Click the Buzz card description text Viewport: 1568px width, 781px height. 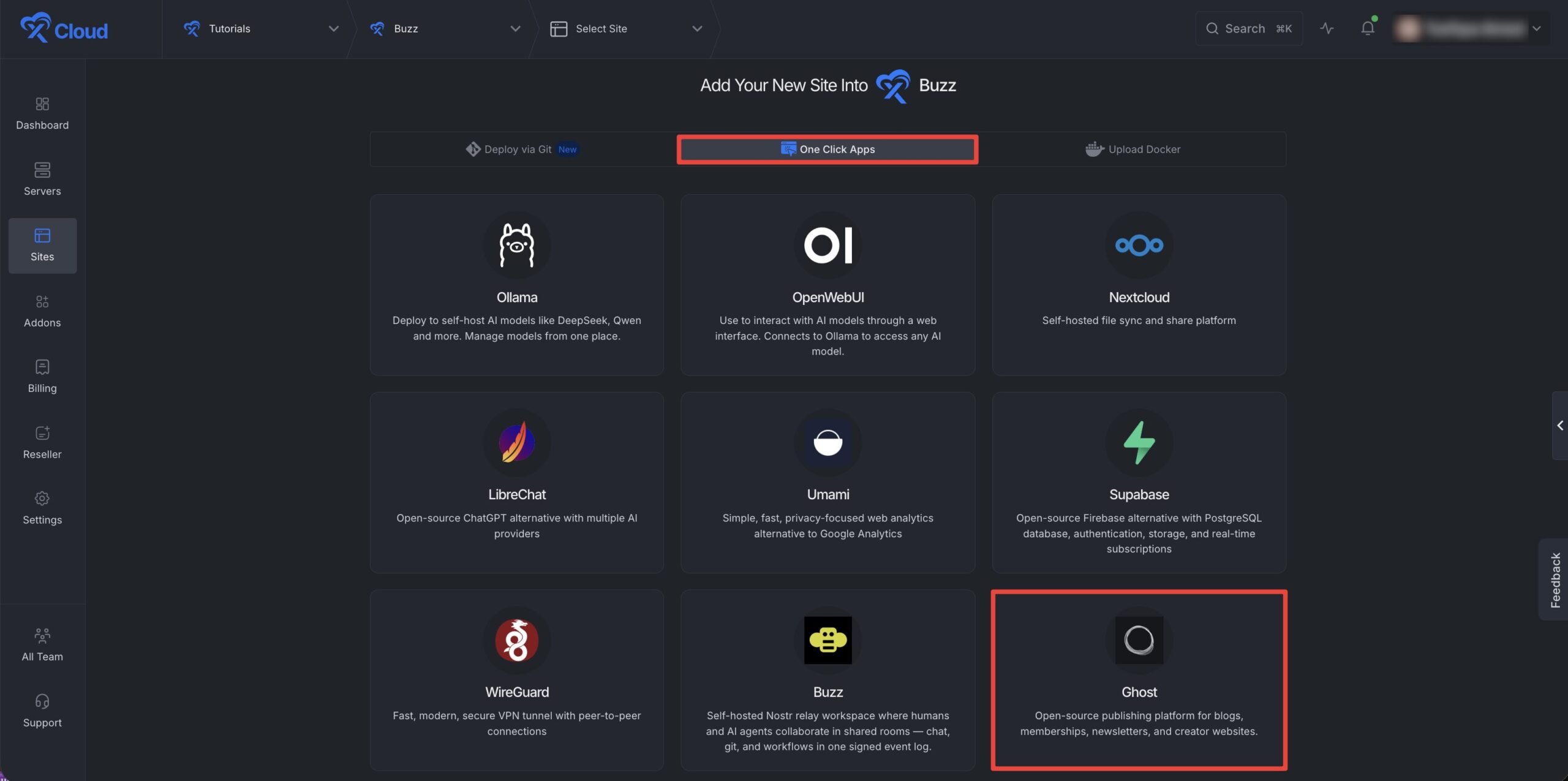[828, 731]
